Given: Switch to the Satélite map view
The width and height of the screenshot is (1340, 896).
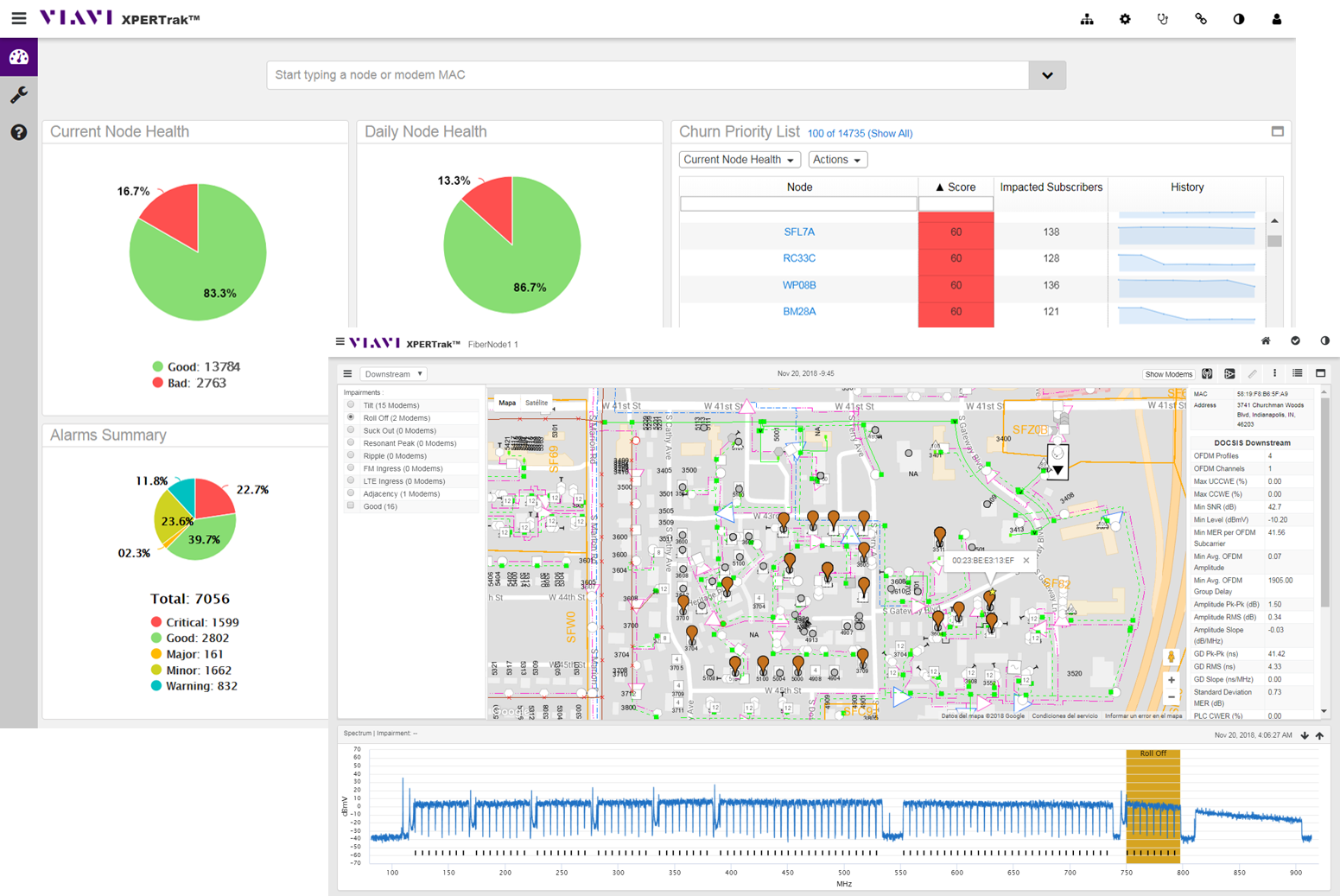Looking at the screenshot, I should (x=537, y=403).
